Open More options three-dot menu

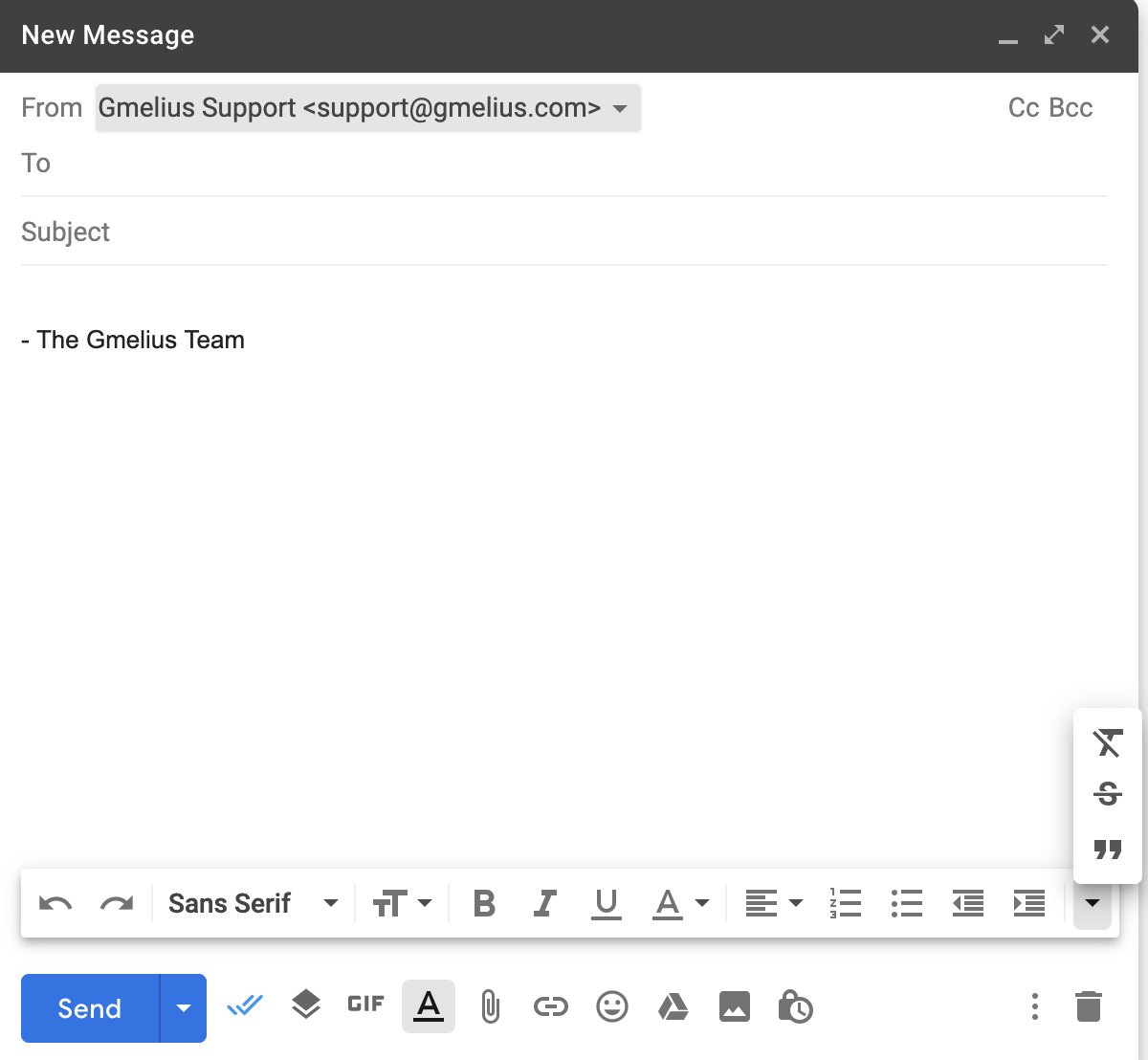pos(1034,1006)
